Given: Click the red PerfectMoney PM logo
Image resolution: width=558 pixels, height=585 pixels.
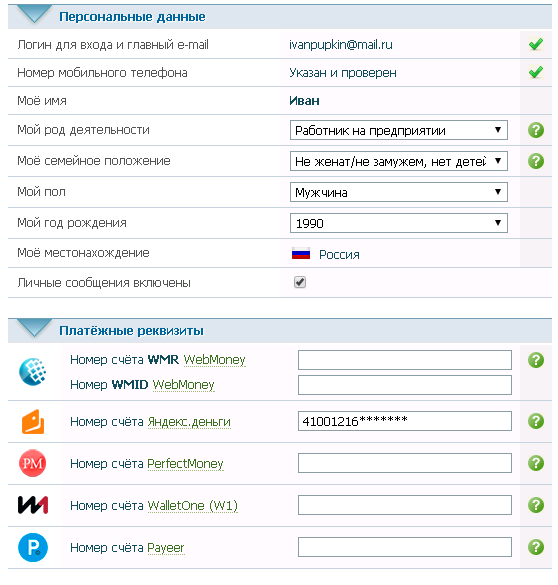Looking at the screenshot, I should (32, 463).
